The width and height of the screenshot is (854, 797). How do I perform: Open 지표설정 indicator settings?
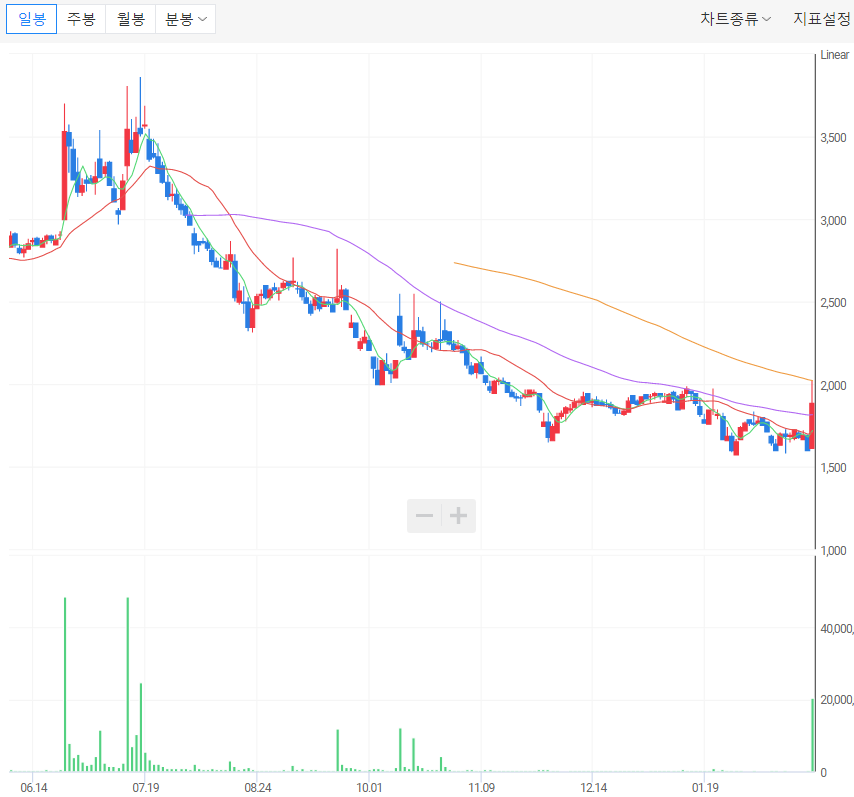822,19
